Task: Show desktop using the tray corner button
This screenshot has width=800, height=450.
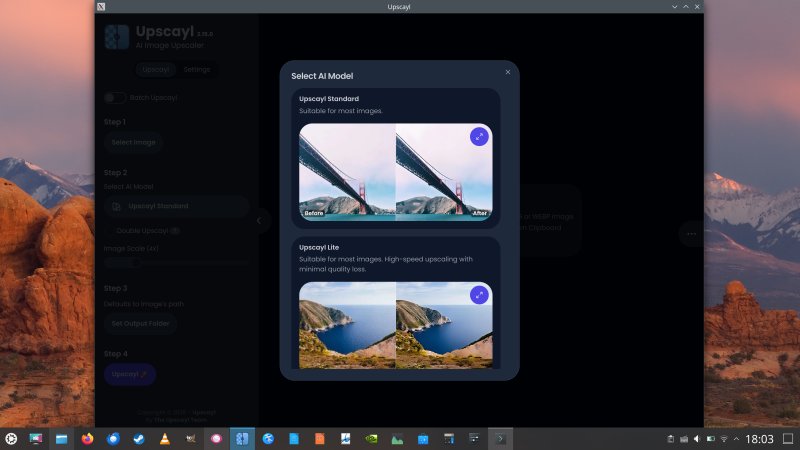Action: point(788,439)
